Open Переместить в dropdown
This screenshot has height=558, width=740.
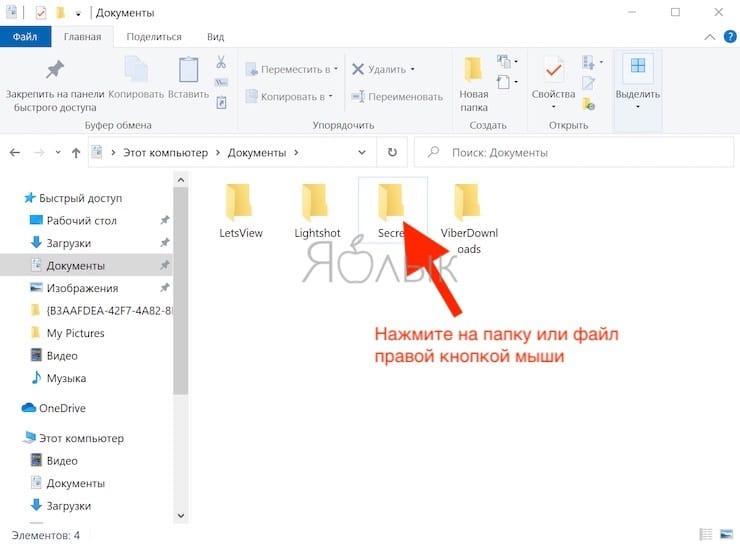[x=336, y=69]
